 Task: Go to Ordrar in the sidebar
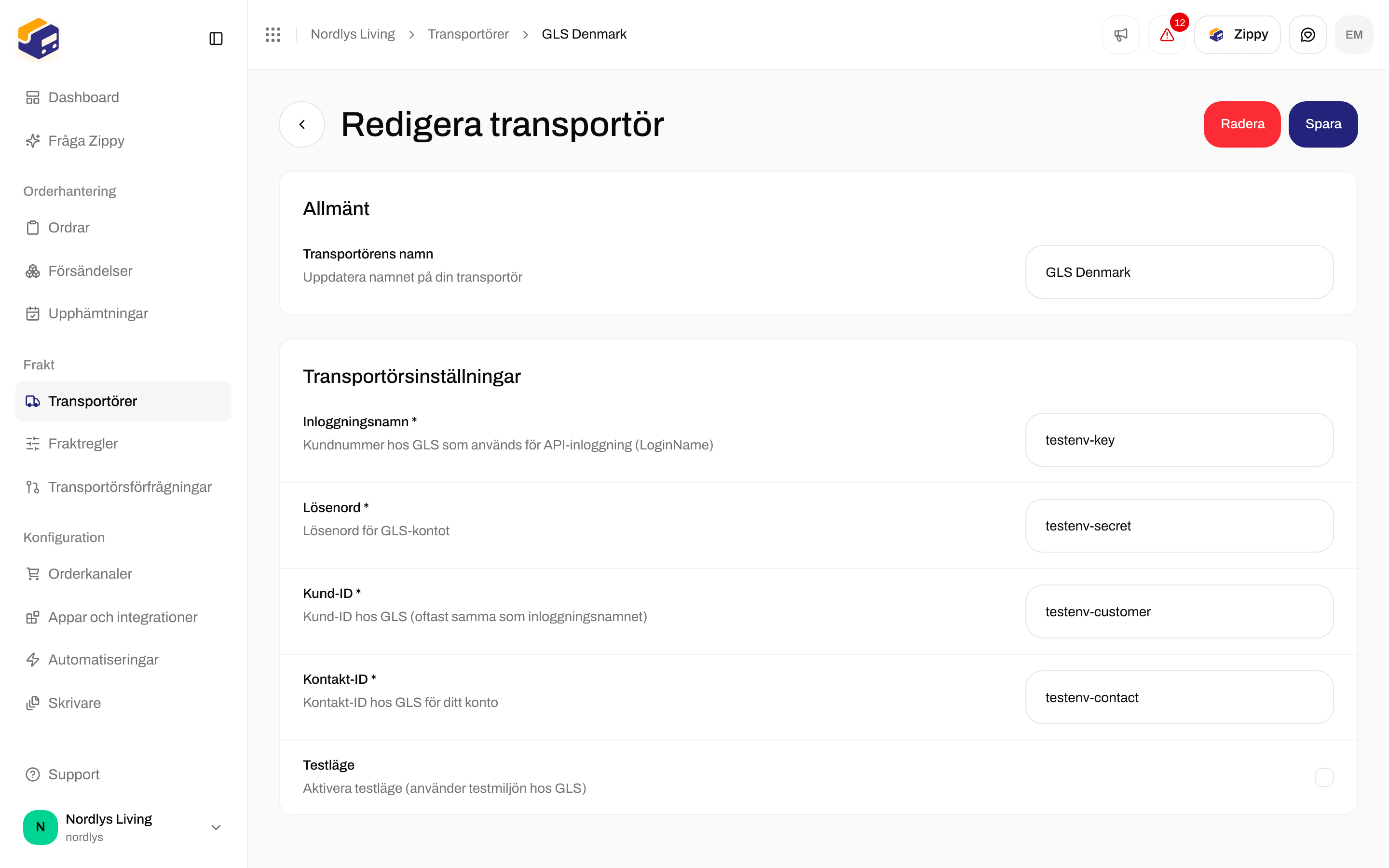point(123,228)
